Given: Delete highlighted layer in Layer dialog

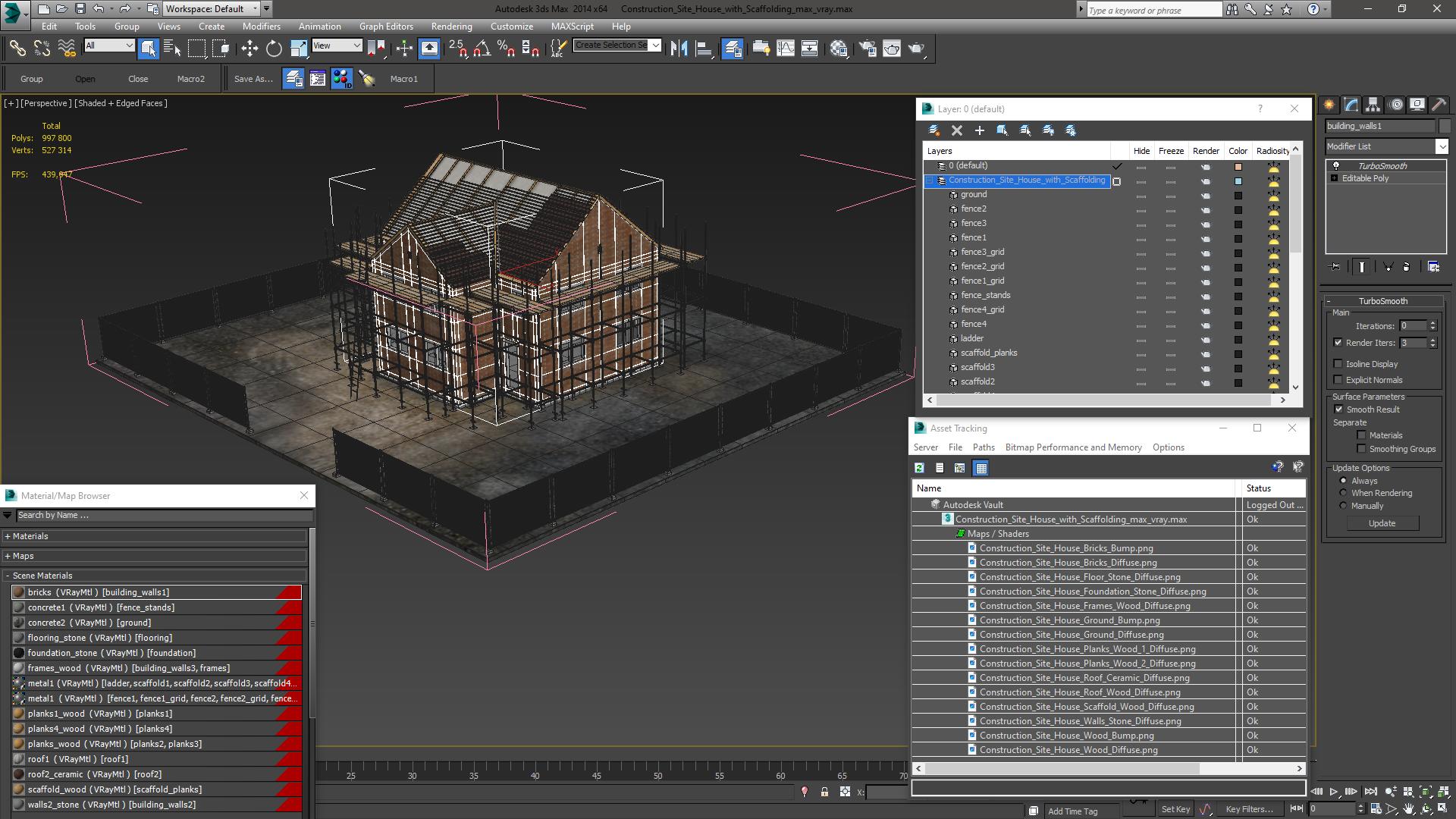Looking at the screenshot, I should (957, 130).
